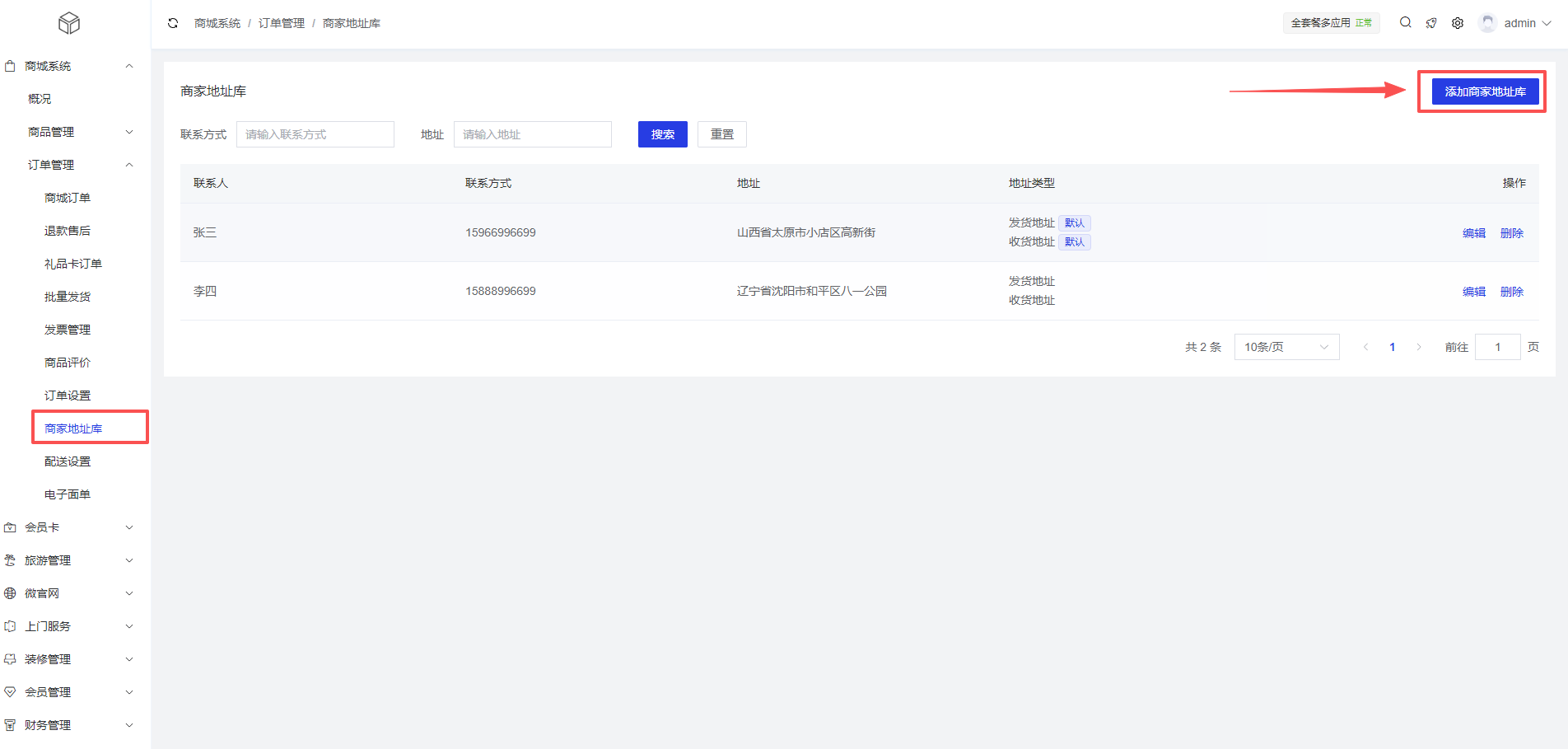Open the settings gear icon

[1458, 23]
